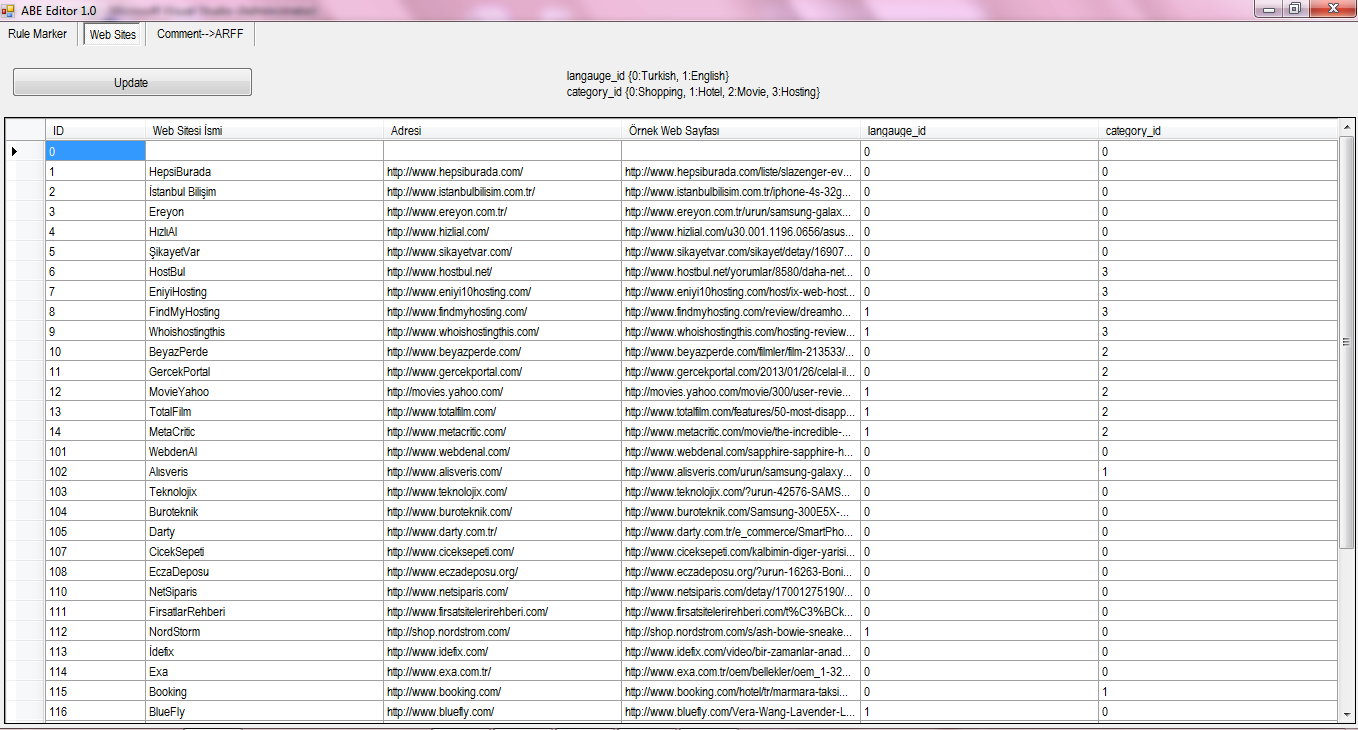Click the http://movies.yahoo.com/ address cell
Image resolution: width=1358 pixels, height=730 pixels.
pos(502,391)
